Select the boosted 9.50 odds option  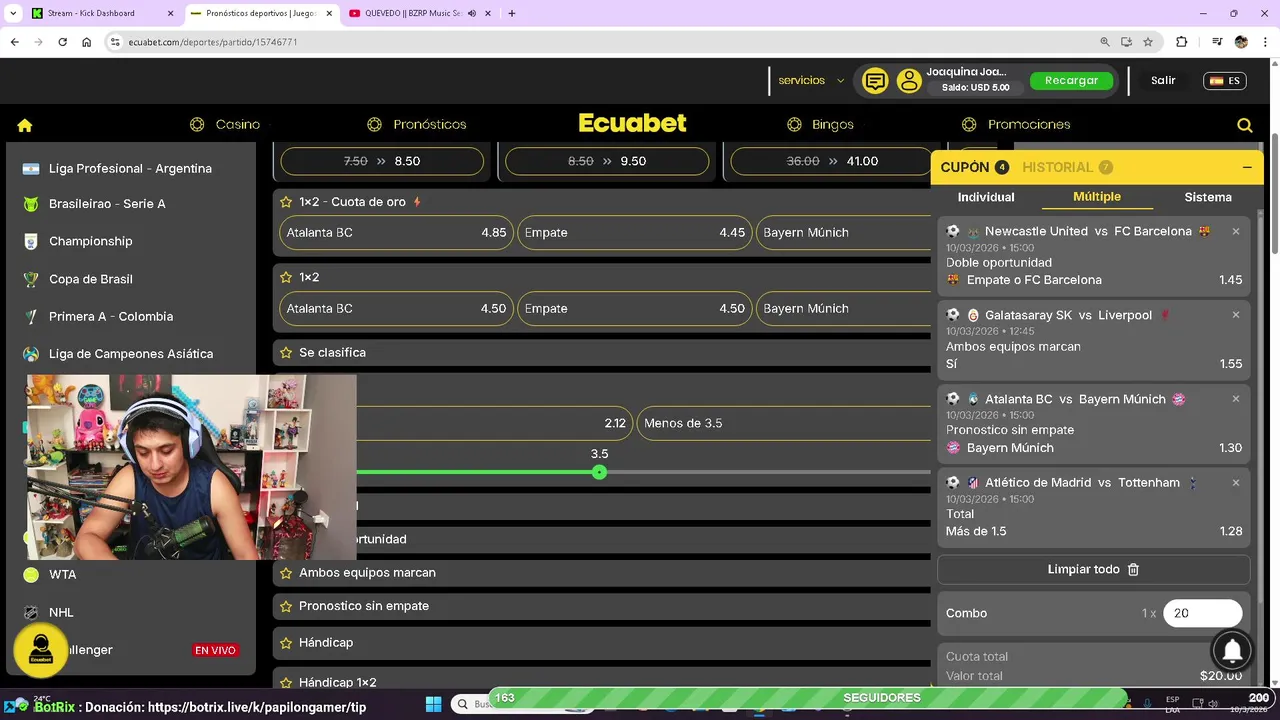(608, 161)
